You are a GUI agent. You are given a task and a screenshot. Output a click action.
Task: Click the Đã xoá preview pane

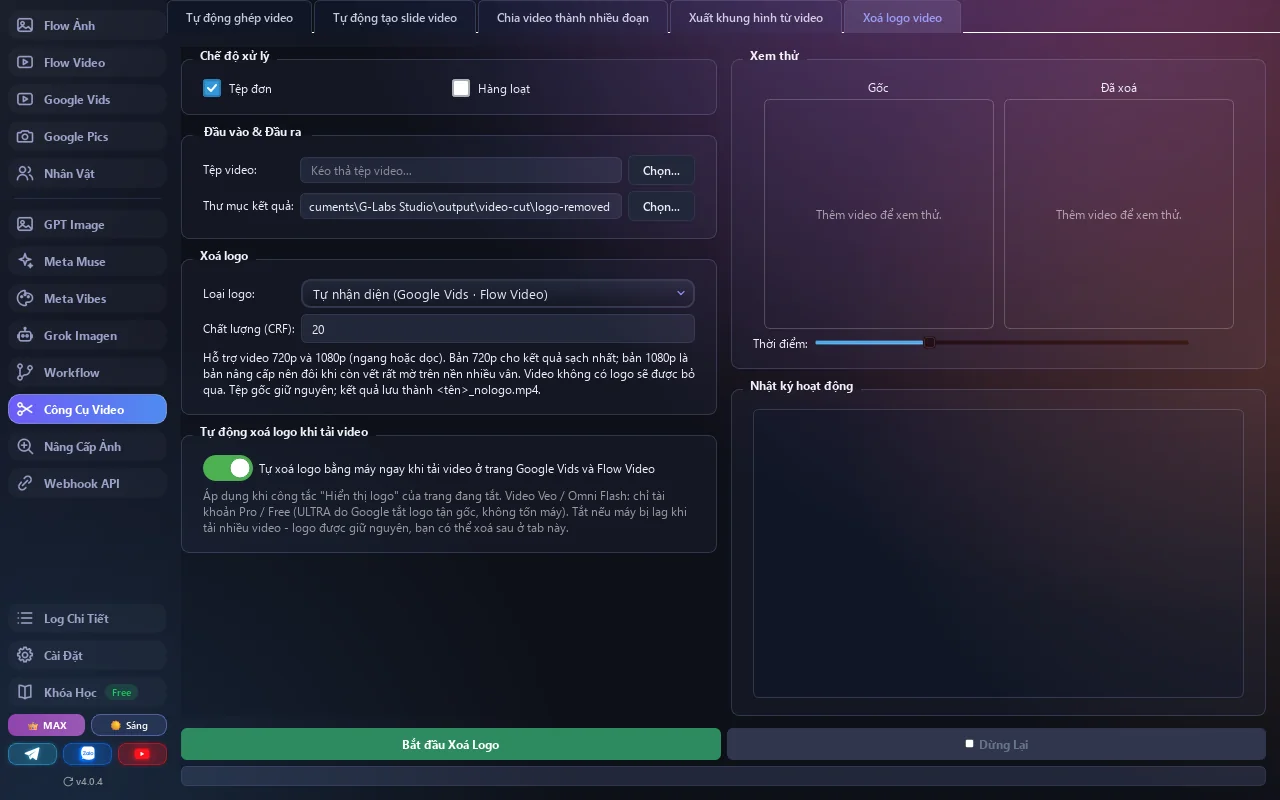pos(1119,214)
